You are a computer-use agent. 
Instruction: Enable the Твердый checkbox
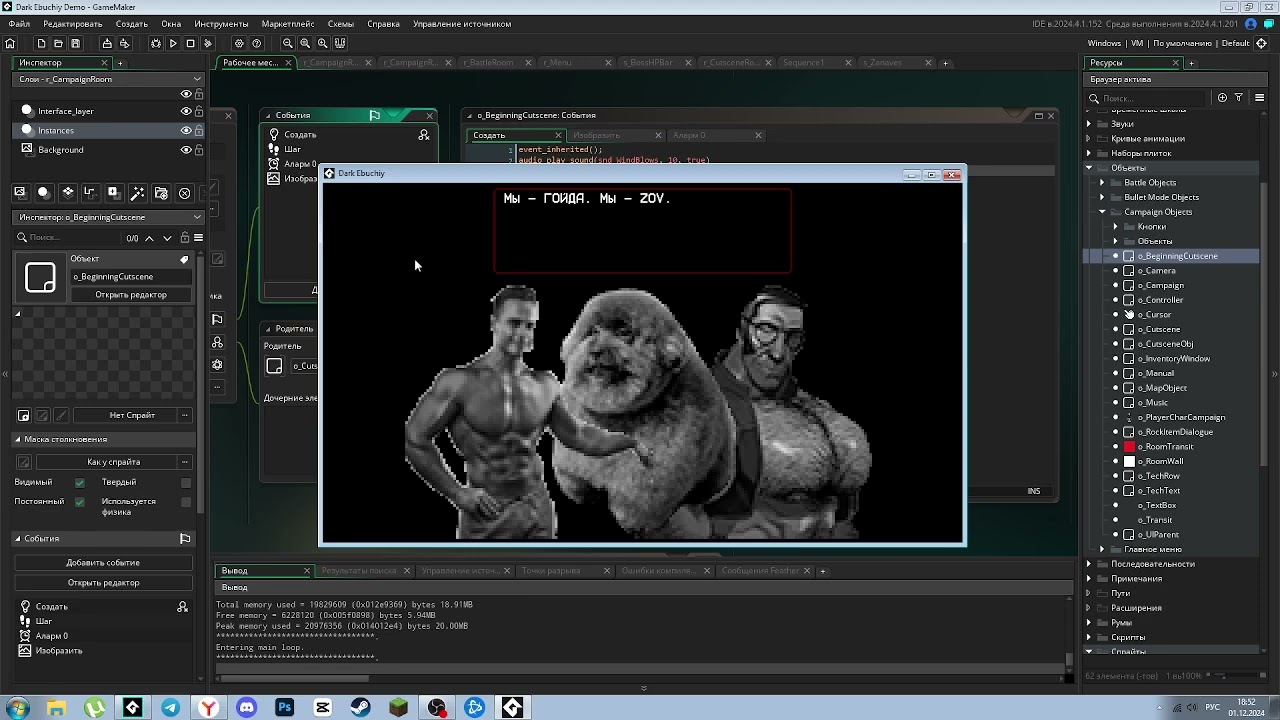click(186, 482)
